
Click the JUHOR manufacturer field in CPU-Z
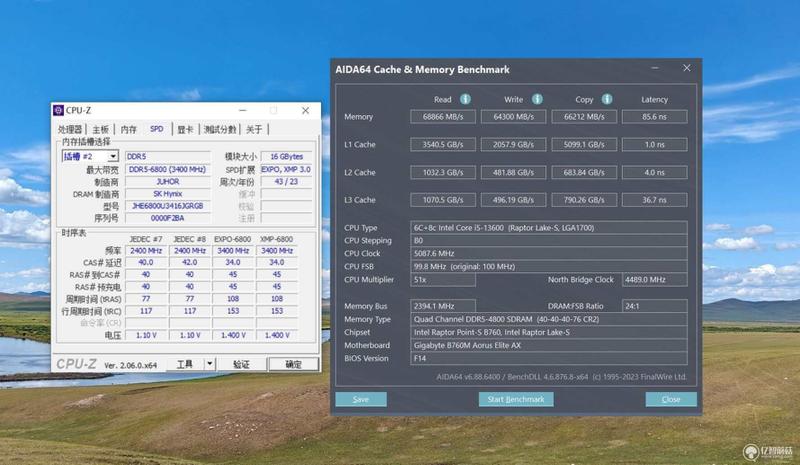168,181
